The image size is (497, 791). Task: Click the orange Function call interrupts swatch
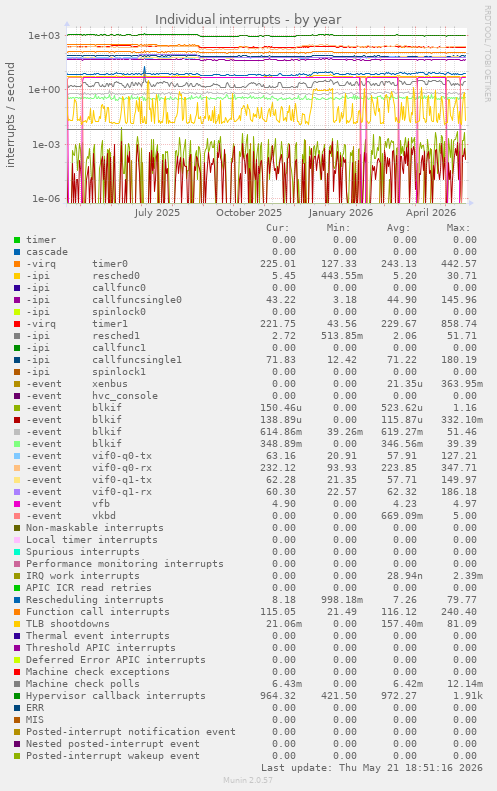(17, 612)
